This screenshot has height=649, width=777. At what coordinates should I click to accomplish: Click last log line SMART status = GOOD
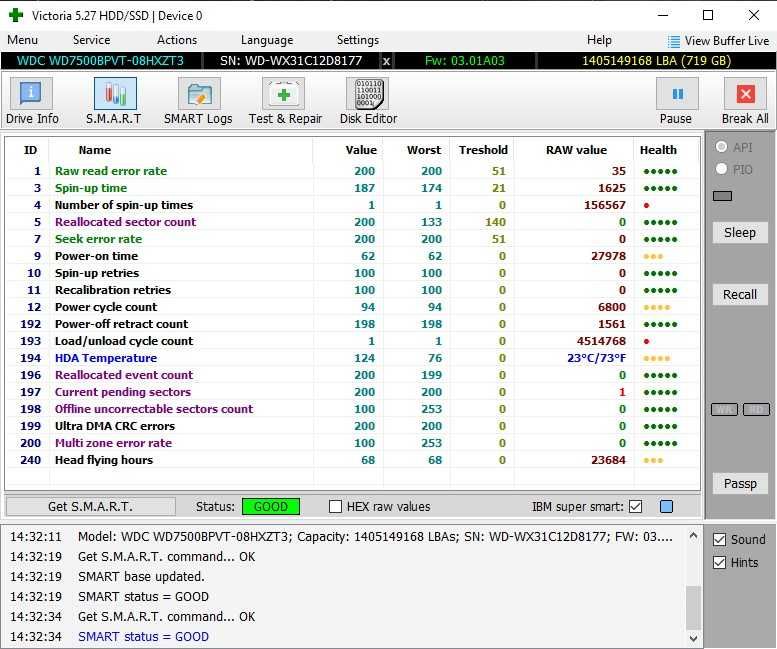pyautogui.click(x=143, y=637)
